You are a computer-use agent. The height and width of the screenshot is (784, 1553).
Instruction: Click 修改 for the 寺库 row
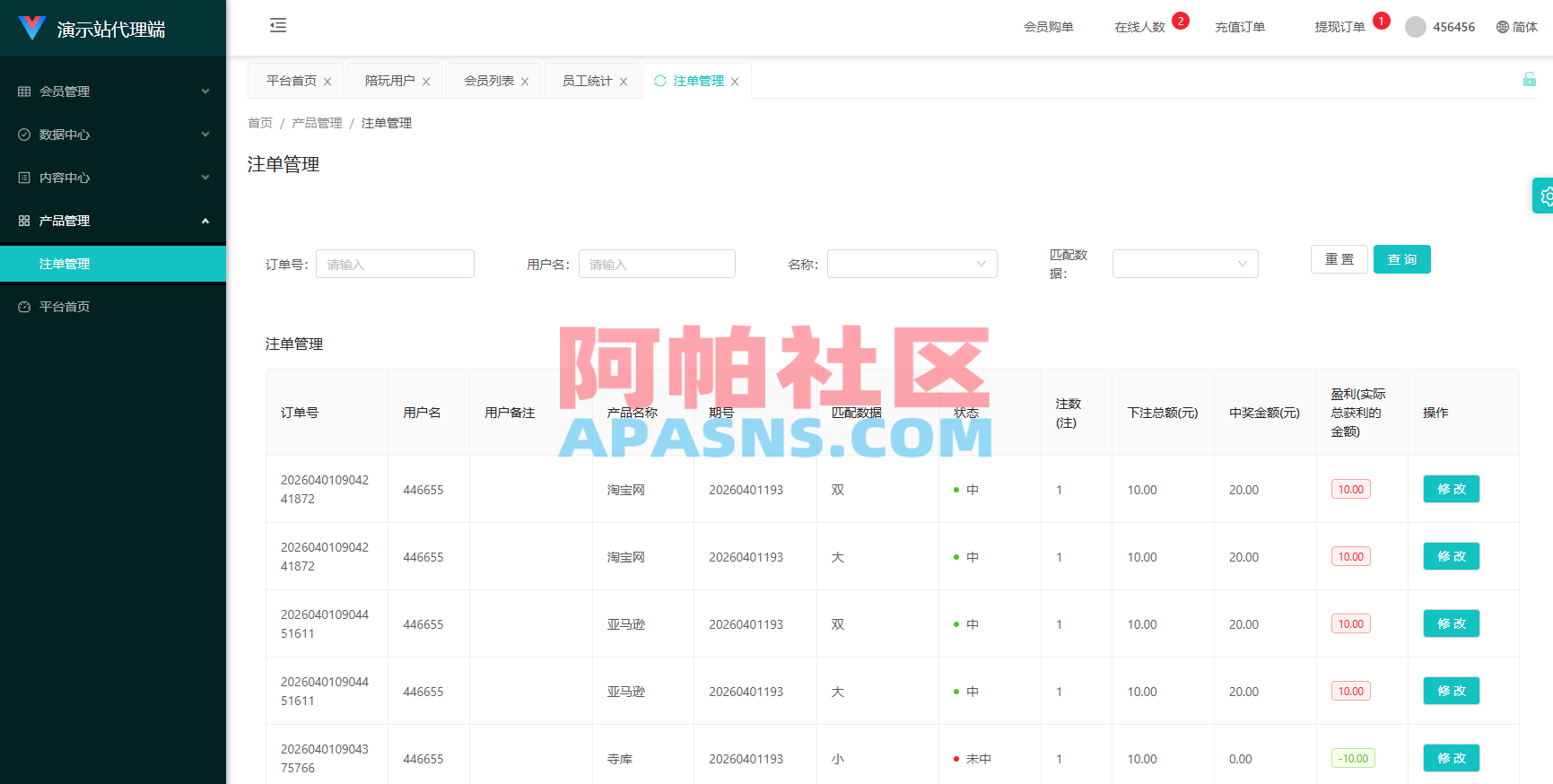click(1452, 758)
